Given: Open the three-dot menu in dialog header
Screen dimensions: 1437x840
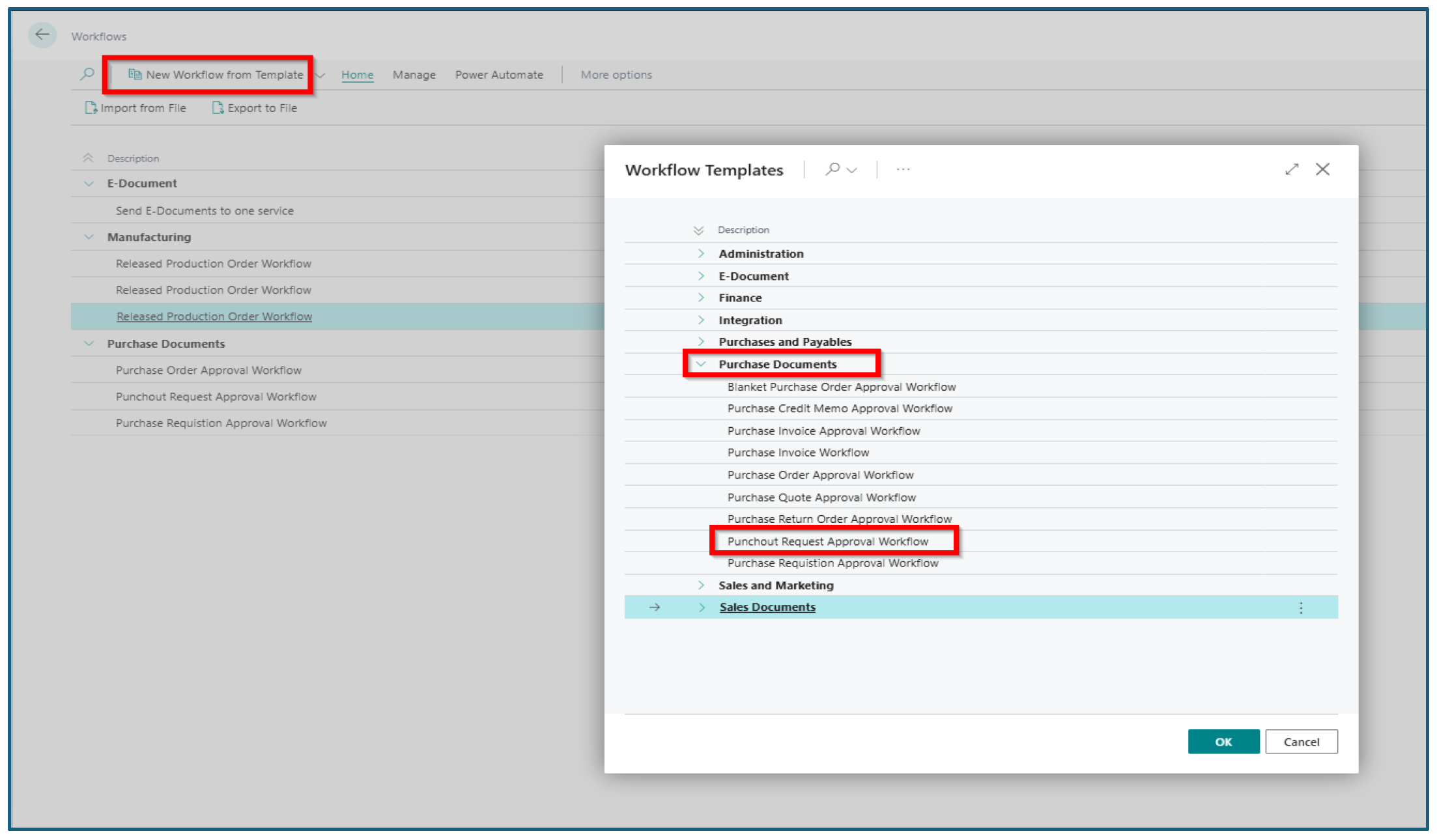Looking at the screenshot, I should click(903, 169).
